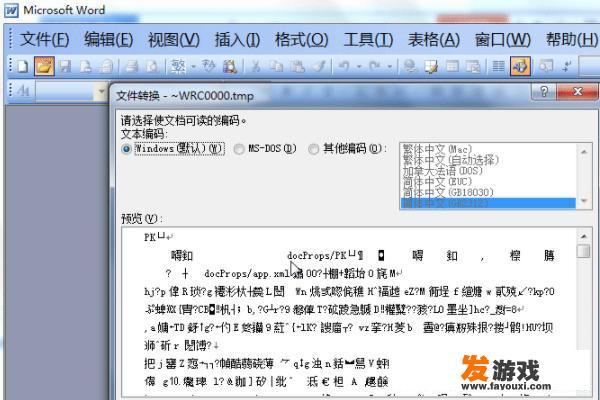The height and width of the screenshot is (400, 600).
Task: Close the 文件转换 dialog with red X
Action: click(577, 91)
